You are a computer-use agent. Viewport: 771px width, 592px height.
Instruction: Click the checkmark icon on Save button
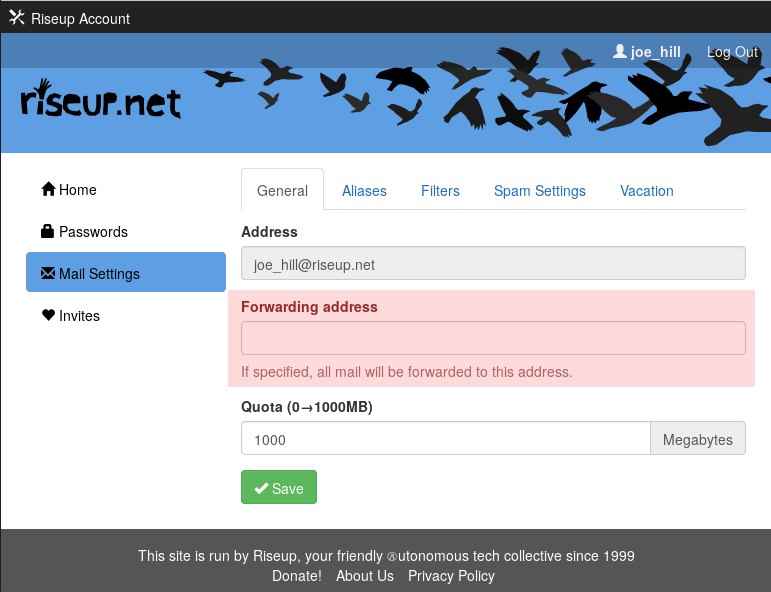[x=261, y=488]
